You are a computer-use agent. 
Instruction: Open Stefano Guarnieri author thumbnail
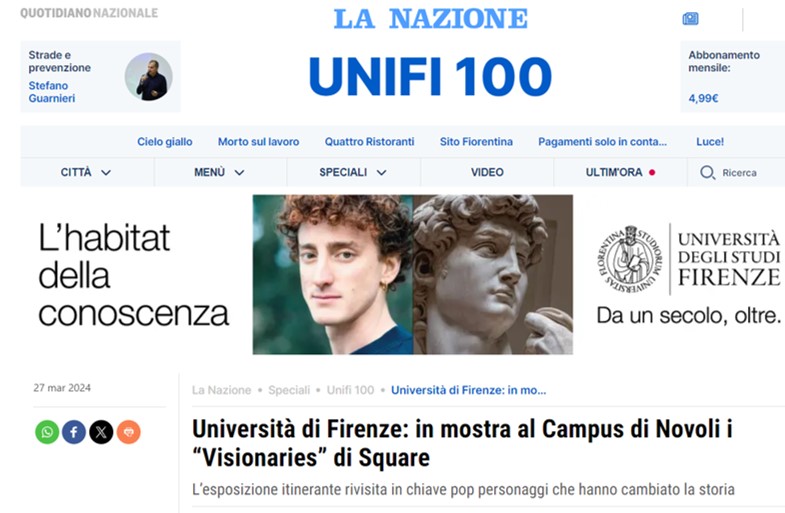[x=148, y=77]
